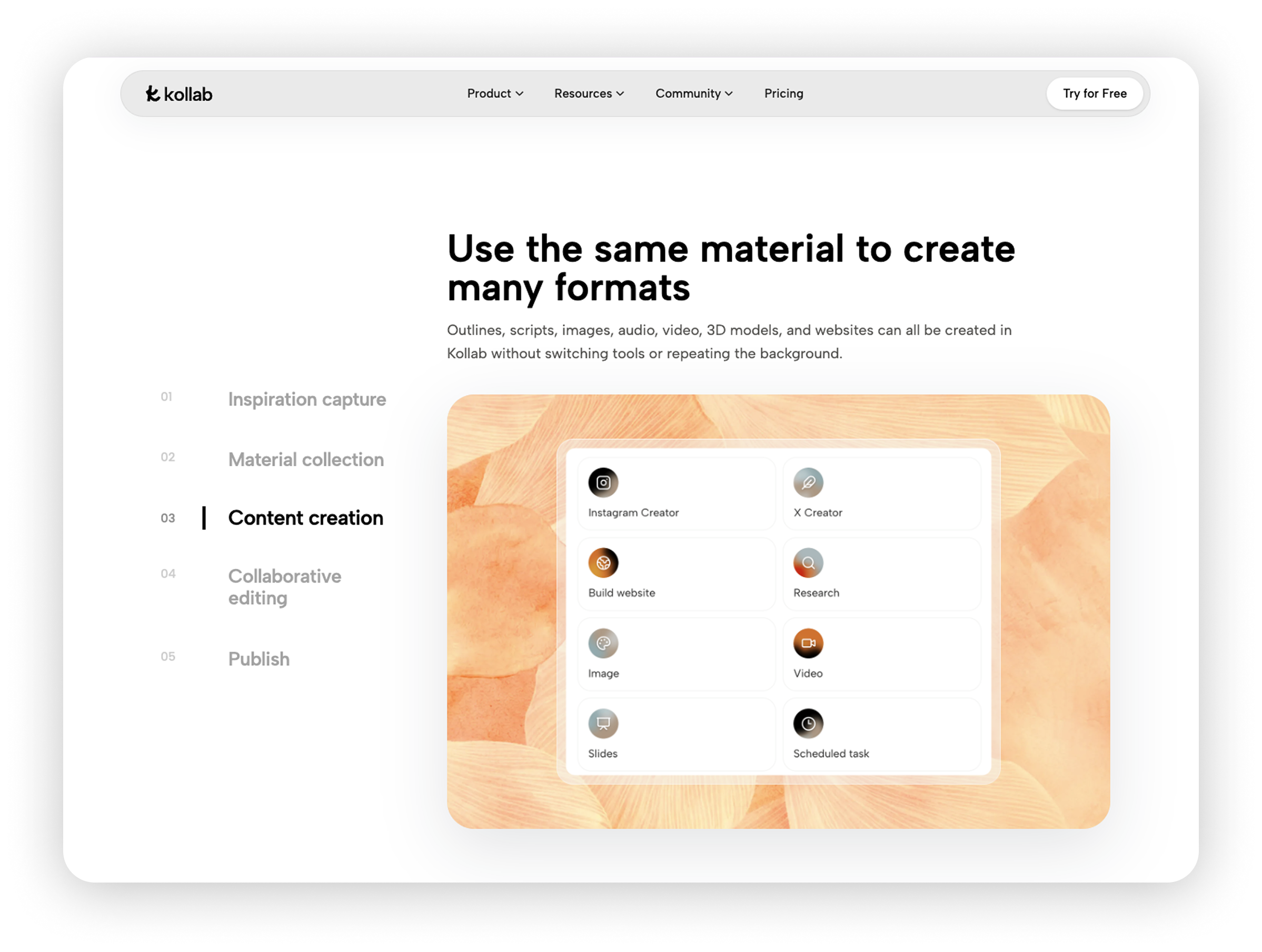The image size is (1262, 952).
Task: Go to the Pricing page
Action: point(783,94)
